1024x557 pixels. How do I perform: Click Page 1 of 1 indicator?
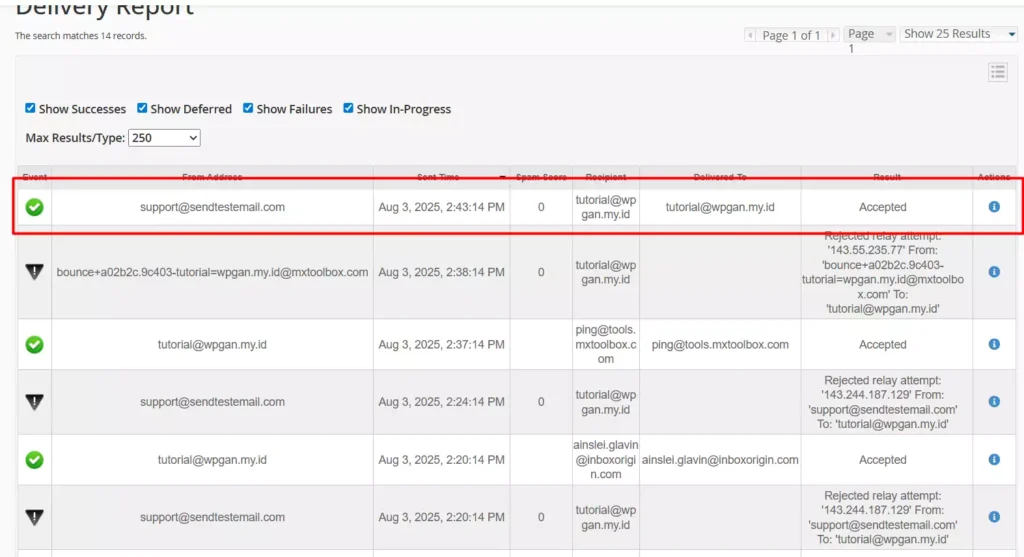tap(791, 35)
